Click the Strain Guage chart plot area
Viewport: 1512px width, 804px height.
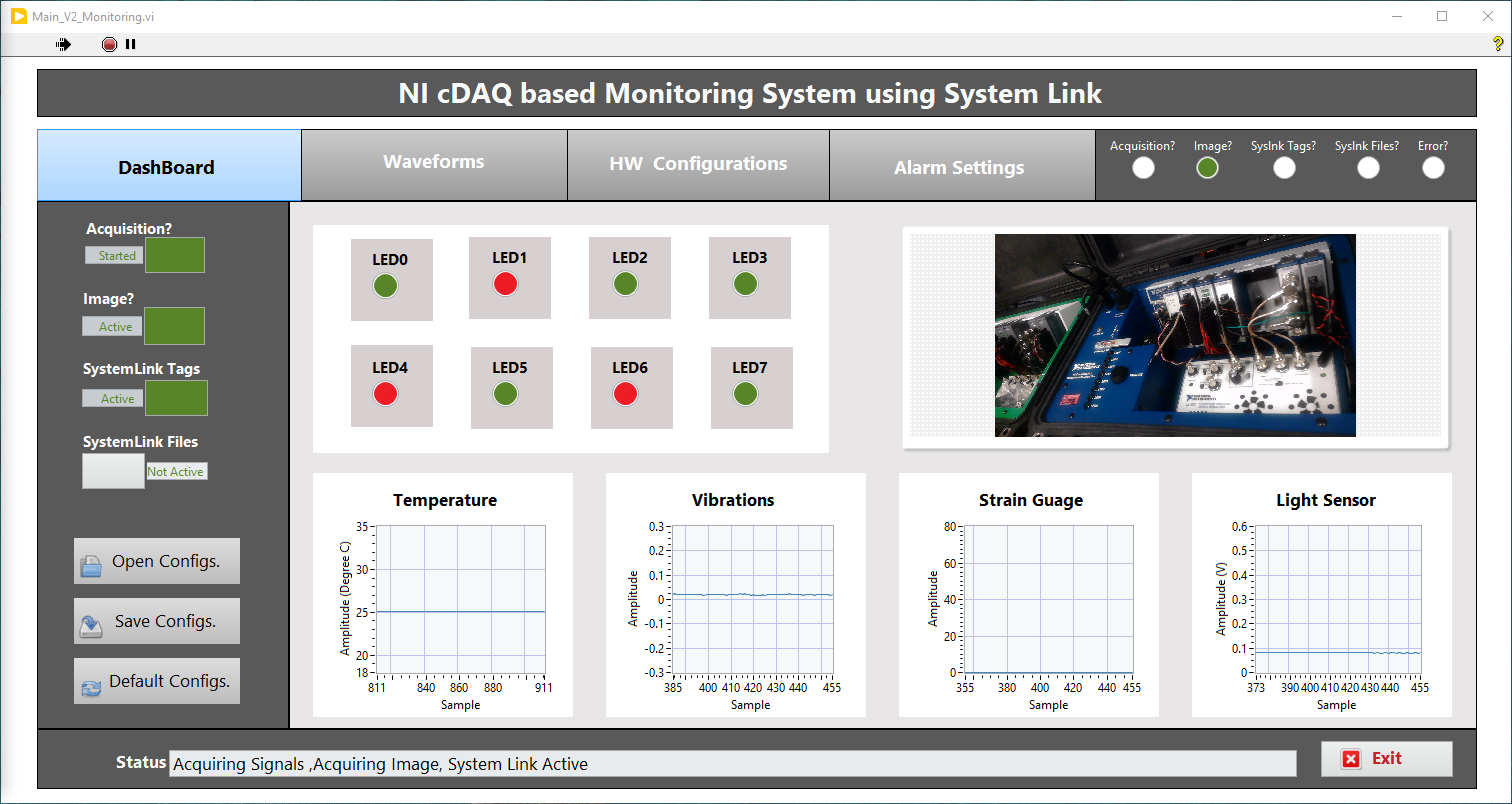1047,599
